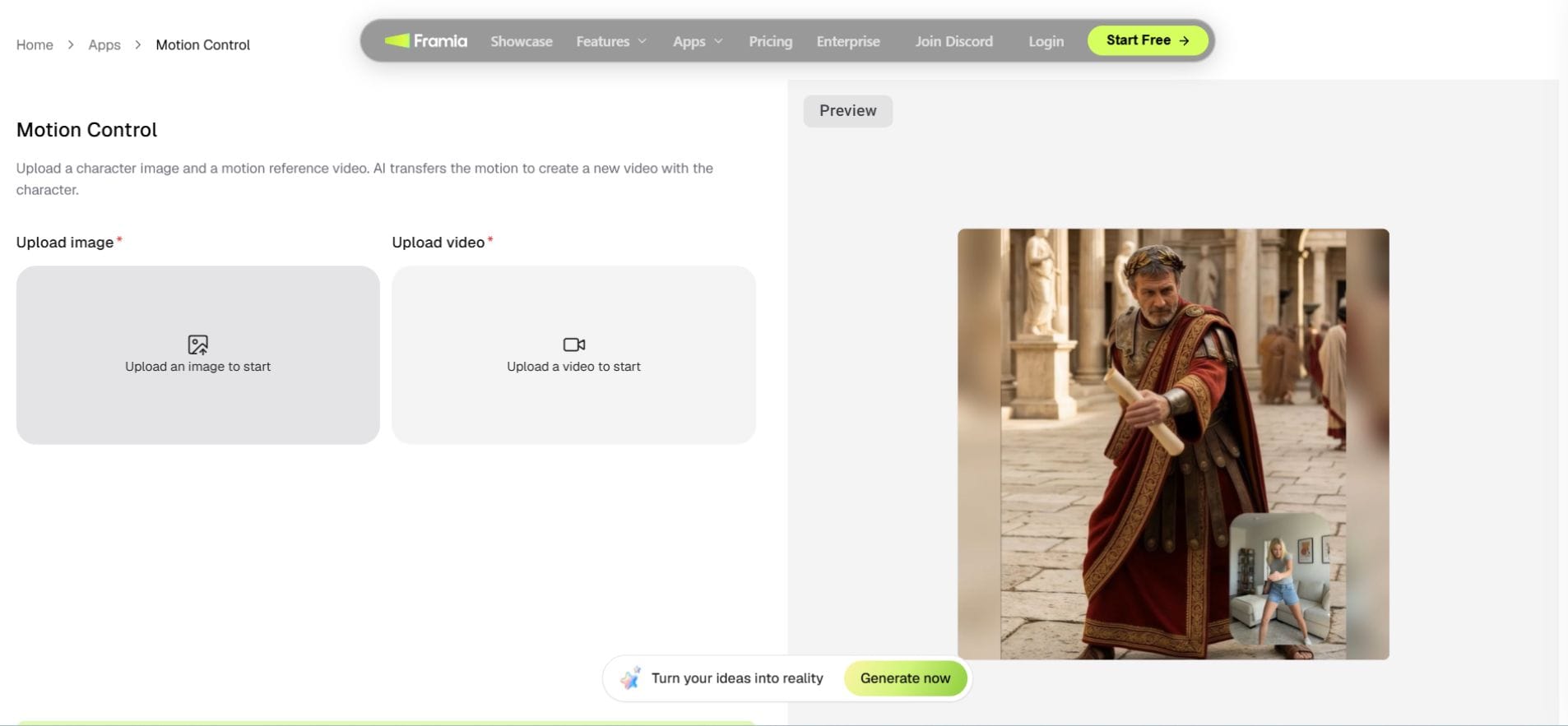Screen dimensions: 1568x726
Task: Expand the Apps dropdown chevron in navbar
Action: tap(718, 41)
